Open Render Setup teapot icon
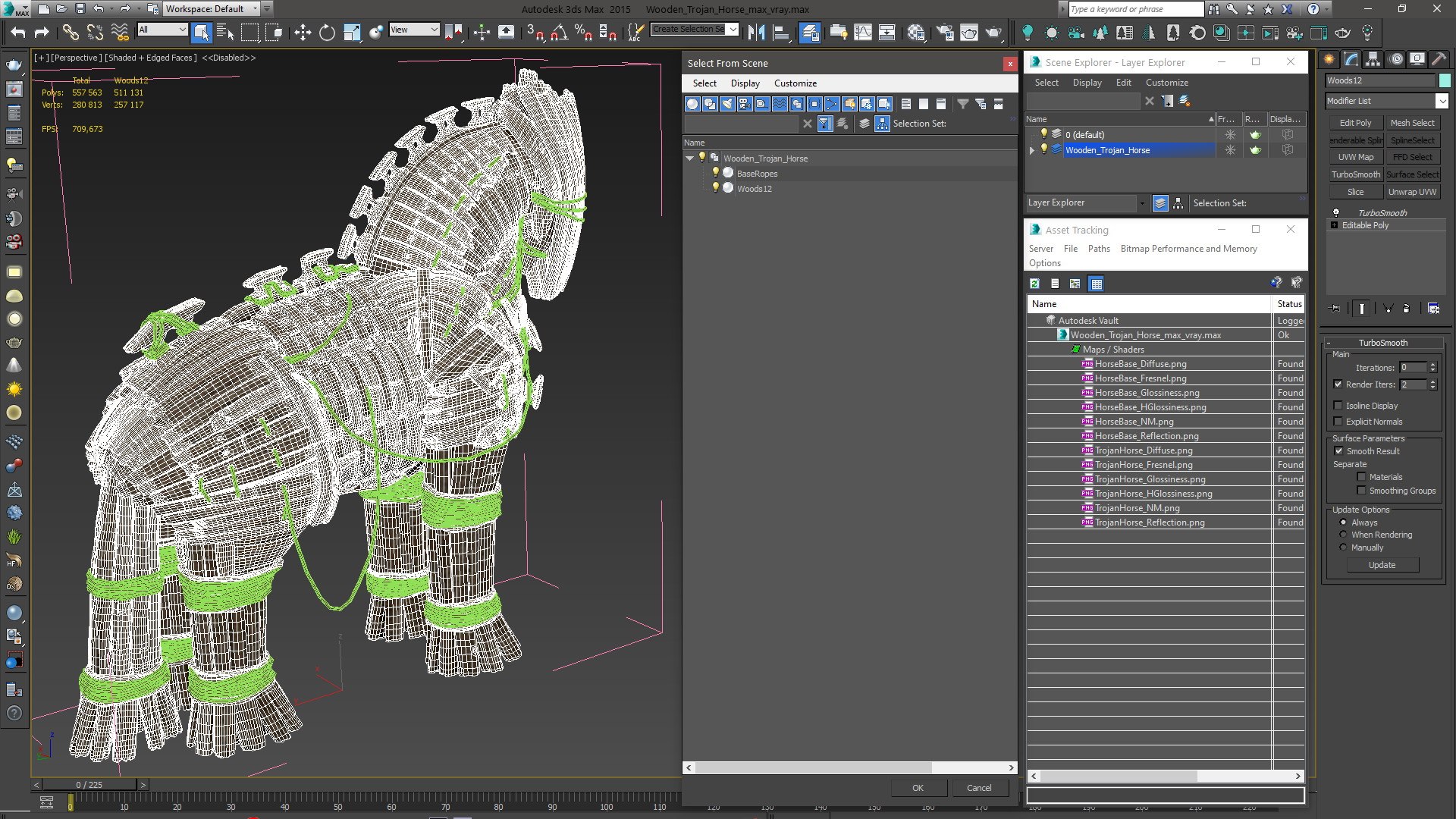This screenshot has width=1456, height=819. (945, 32)
